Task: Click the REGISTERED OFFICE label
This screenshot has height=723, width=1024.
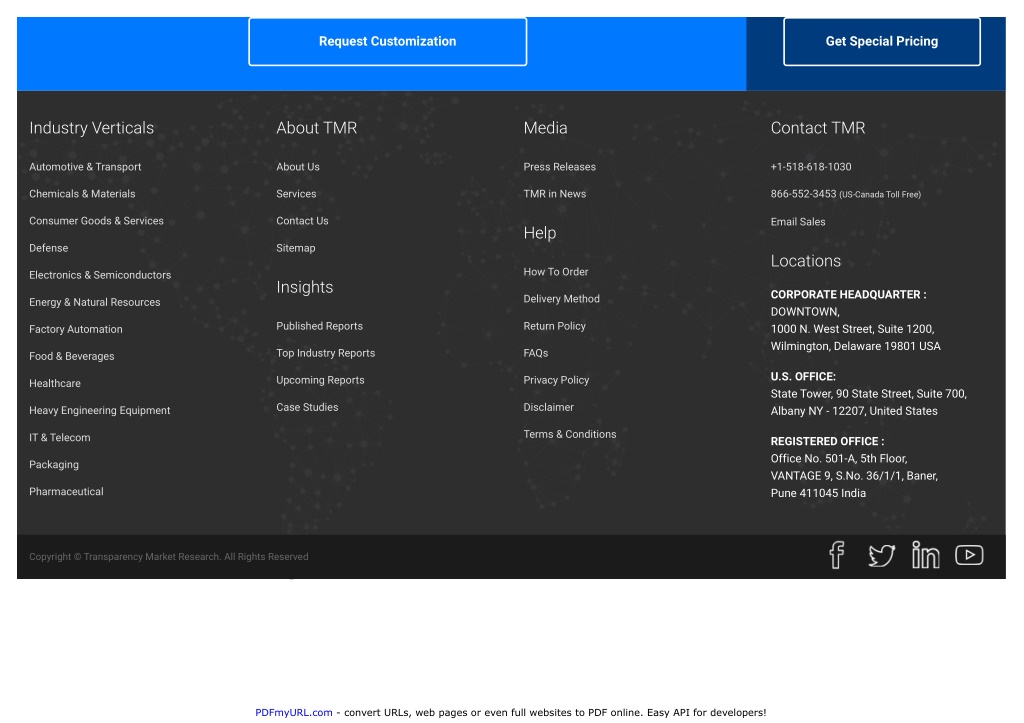Action: click(x=827, y=442)
